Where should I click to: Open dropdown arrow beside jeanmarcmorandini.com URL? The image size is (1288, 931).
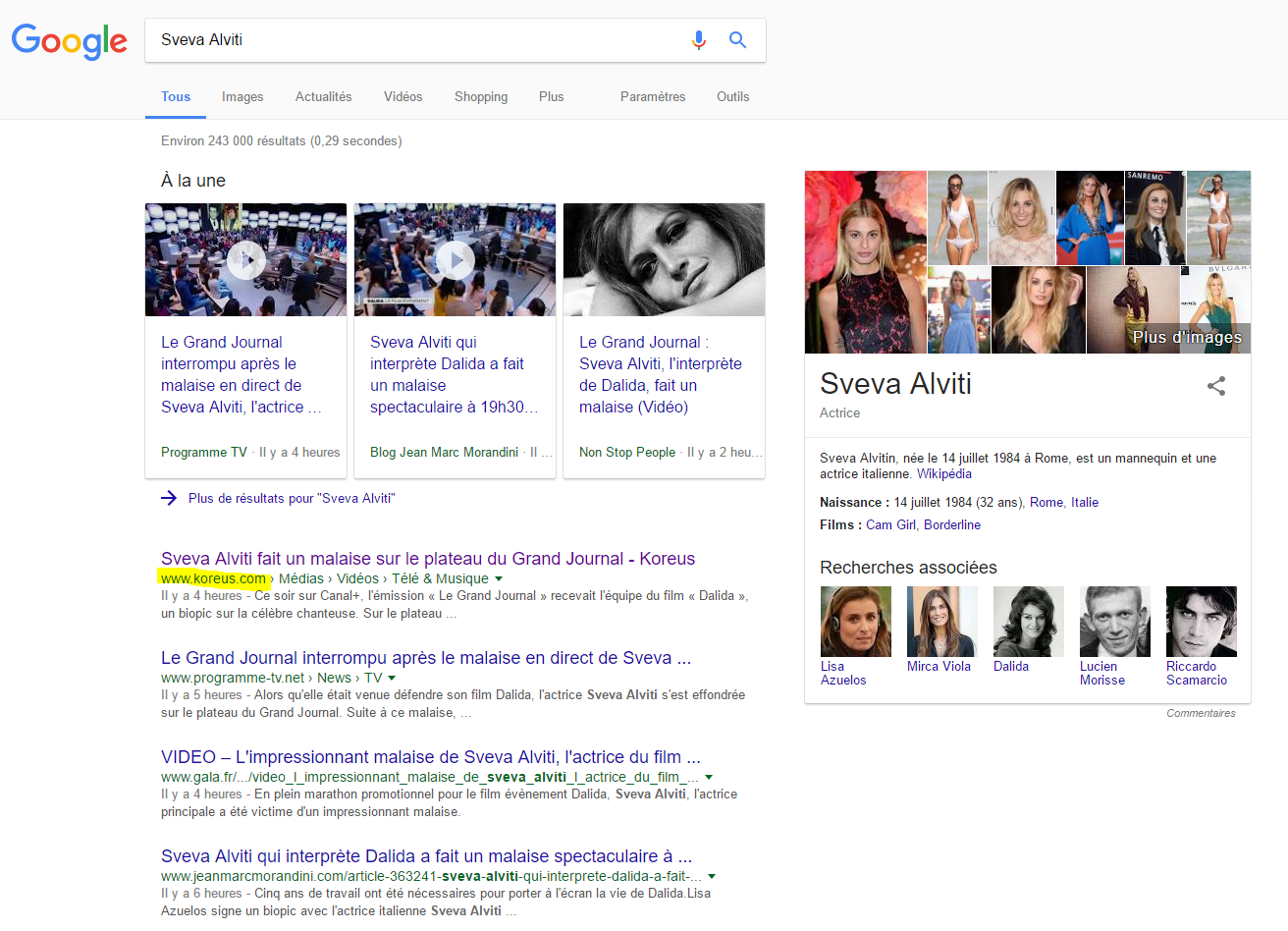pyautogui.click(x=712, y=877)
